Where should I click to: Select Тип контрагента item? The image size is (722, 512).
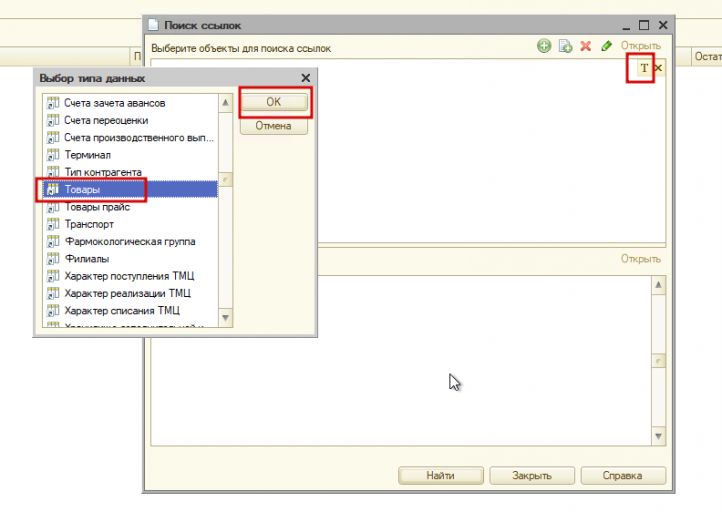pos(130,172)
